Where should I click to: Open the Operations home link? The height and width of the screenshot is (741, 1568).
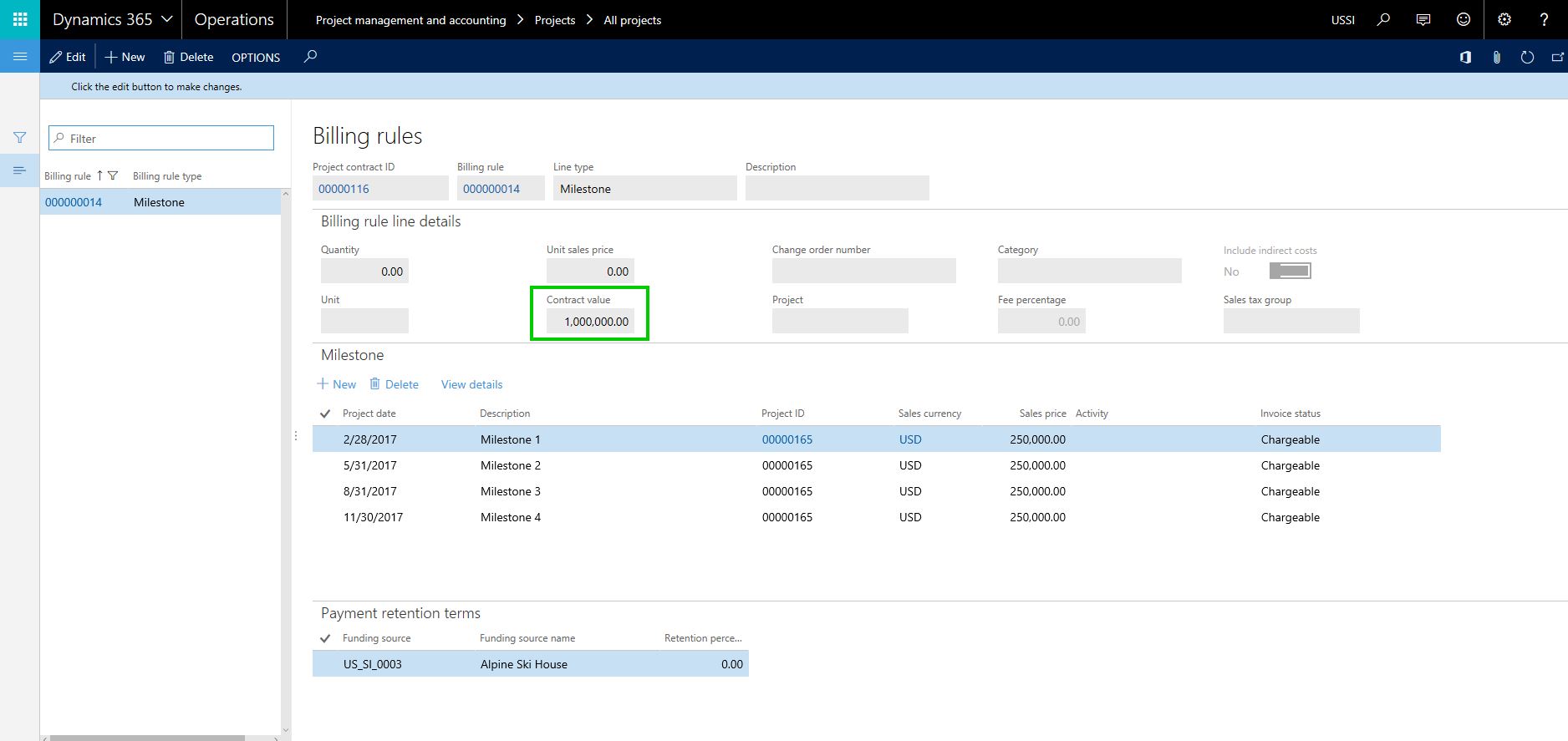pos(234,19)
